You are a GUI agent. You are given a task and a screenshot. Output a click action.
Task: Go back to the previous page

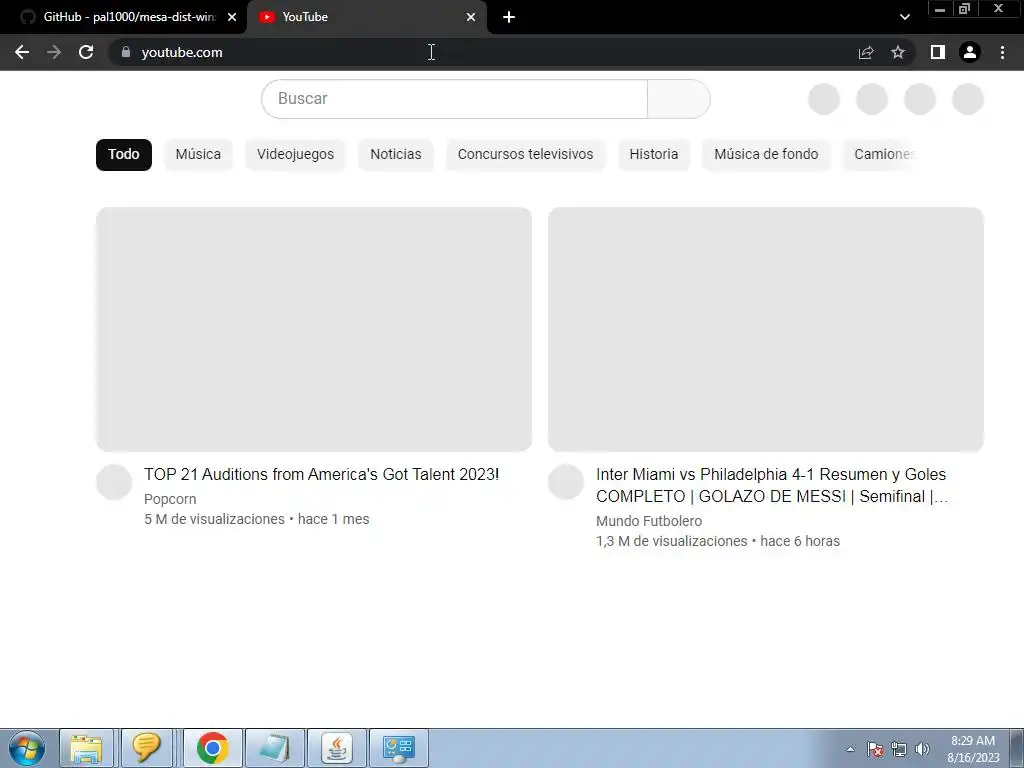pos(22,52)
